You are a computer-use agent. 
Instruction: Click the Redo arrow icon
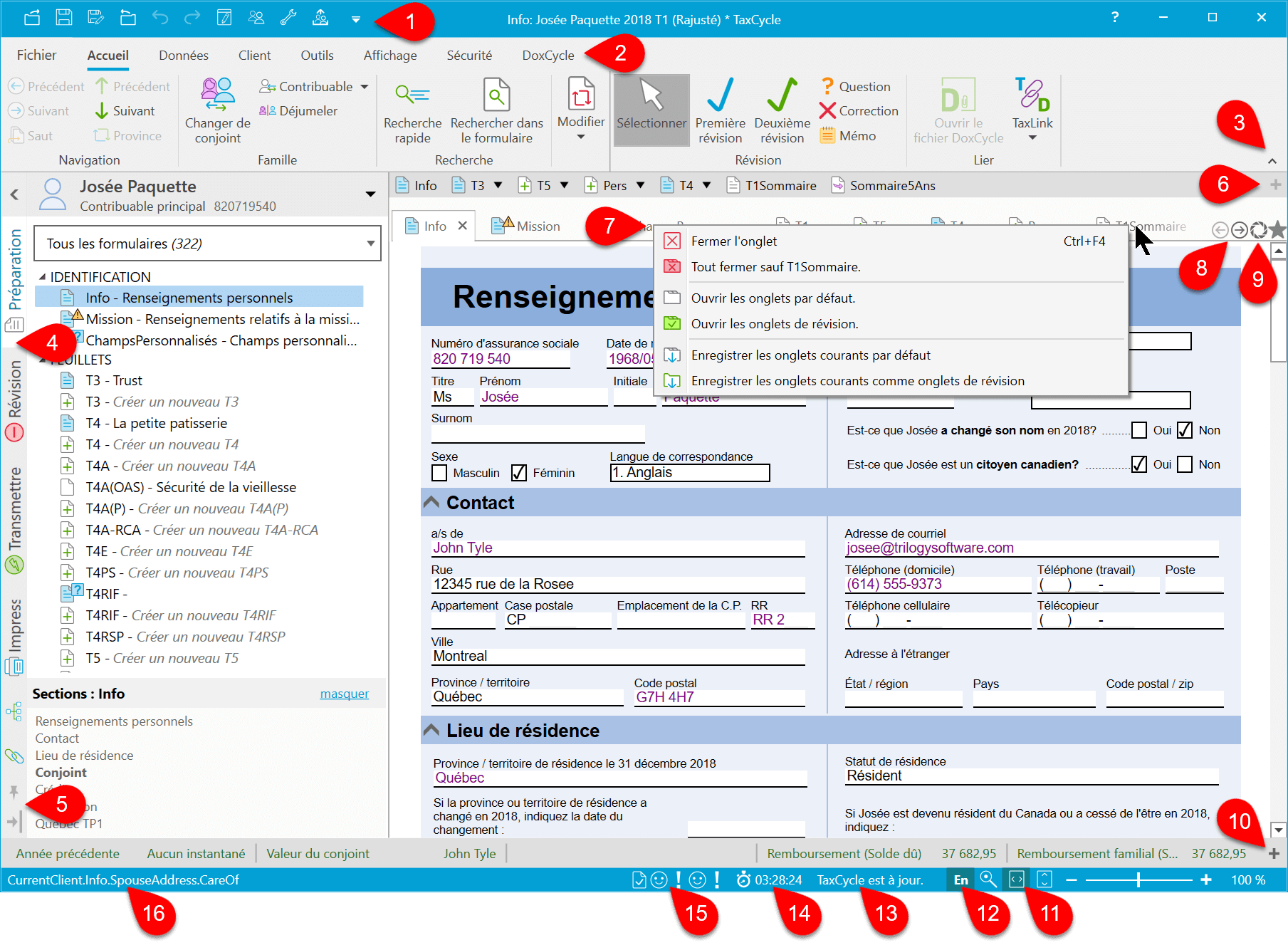(192, 19)
